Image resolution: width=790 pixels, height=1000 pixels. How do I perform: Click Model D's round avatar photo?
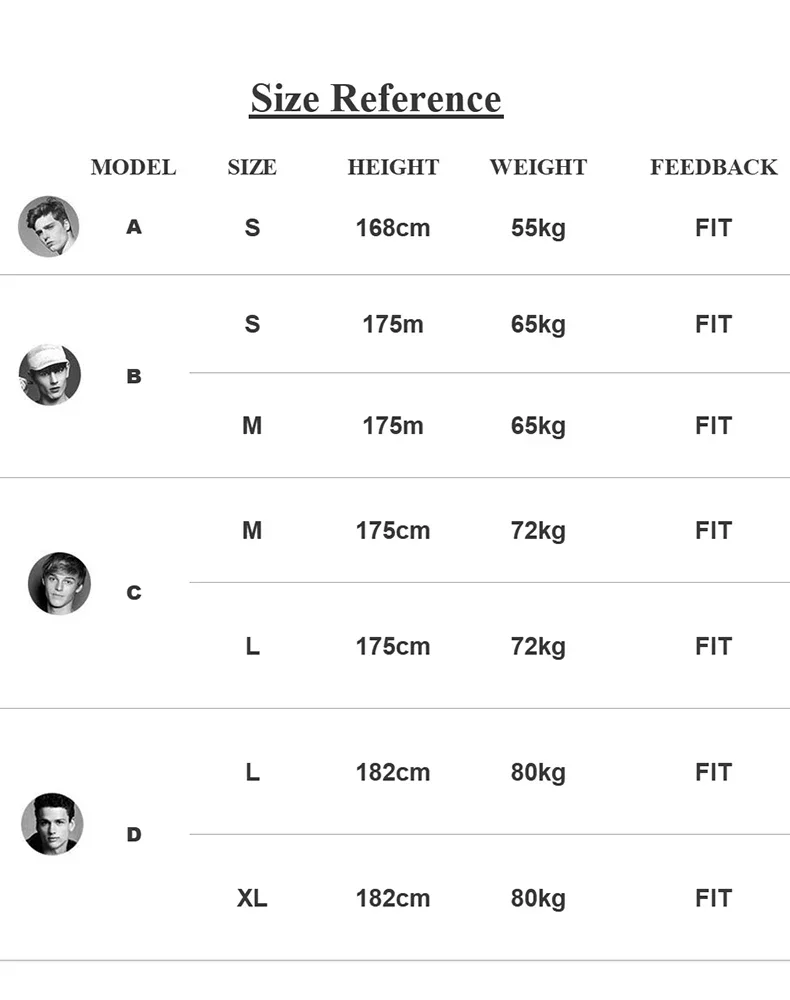[52, 824]
